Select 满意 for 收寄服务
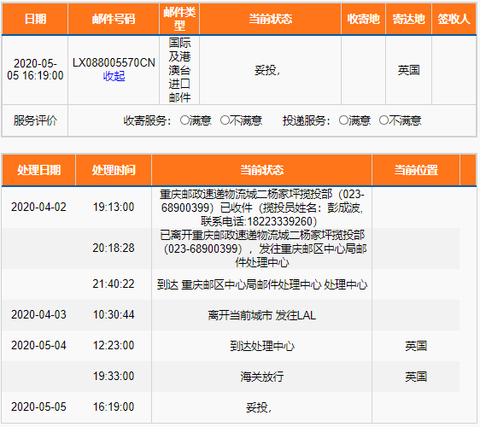 point(185,120)
